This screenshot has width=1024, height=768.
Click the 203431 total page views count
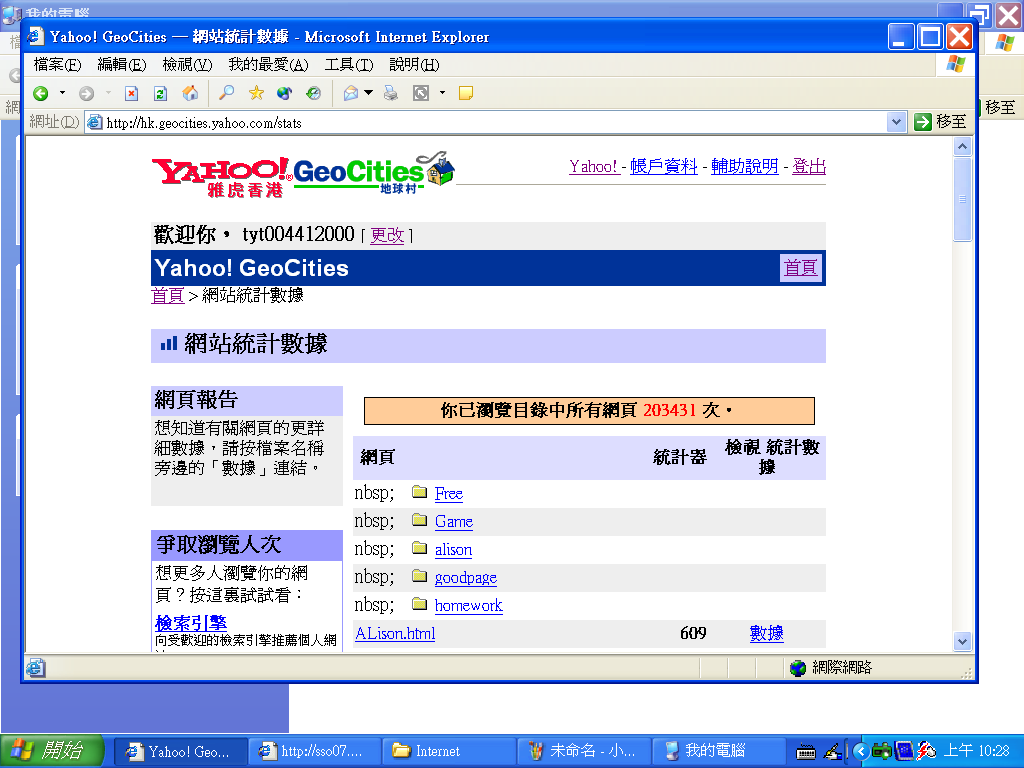click(669, 410)
